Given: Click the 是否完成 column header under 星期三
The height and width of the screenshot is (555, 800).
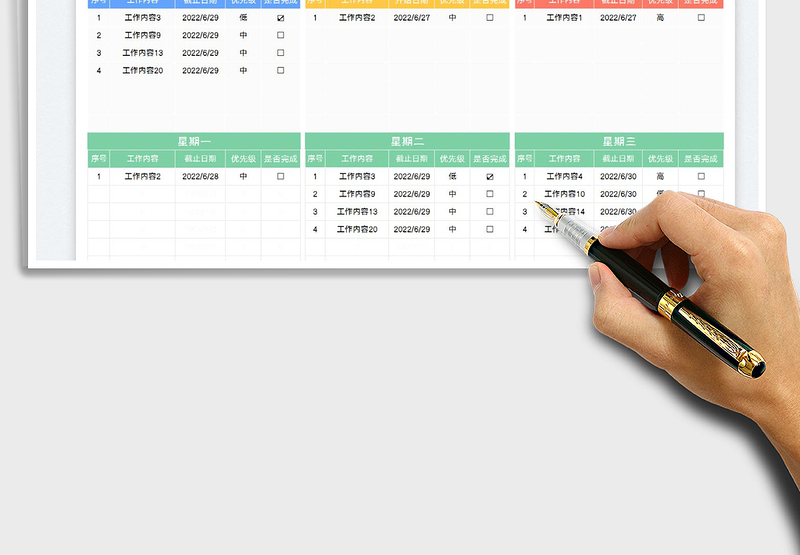Looking at the screenshot, I should 701,158.
